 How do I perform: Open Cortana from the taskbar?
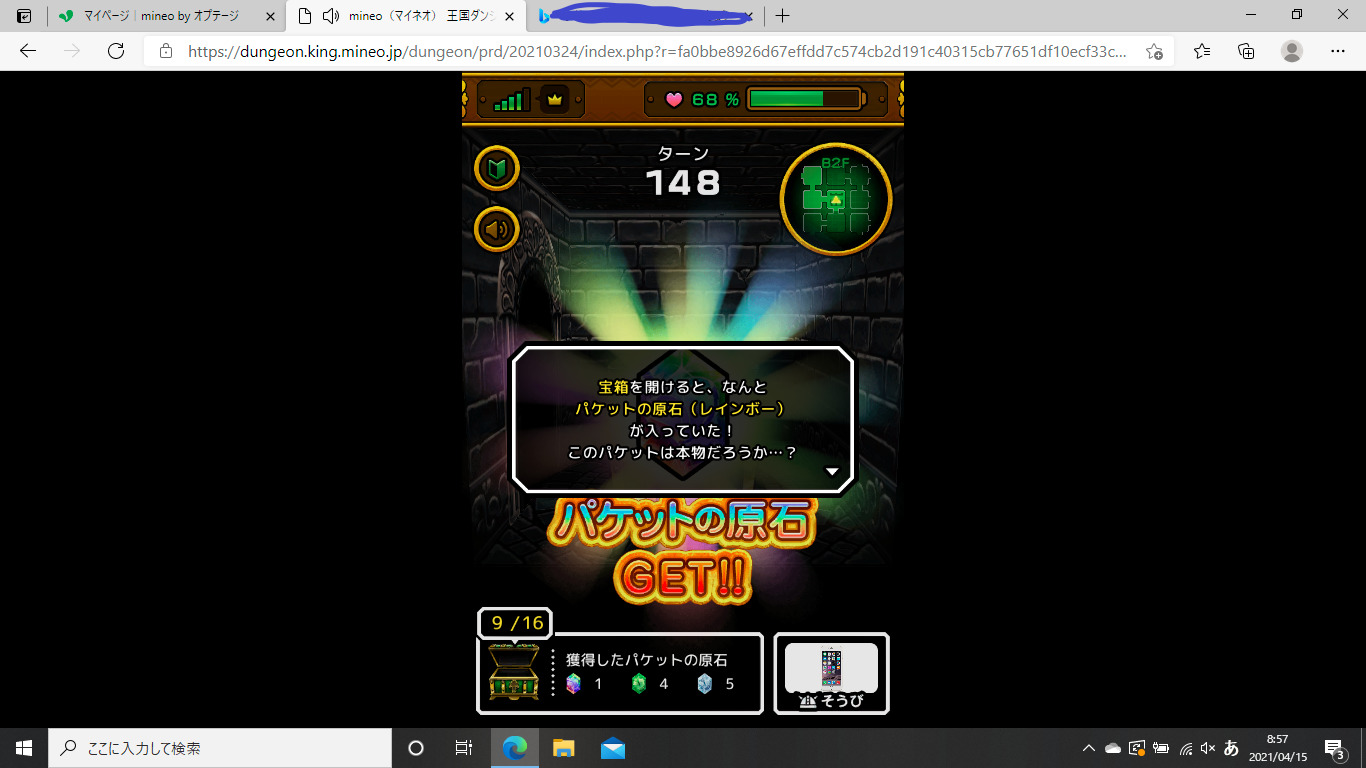point(416,748)
